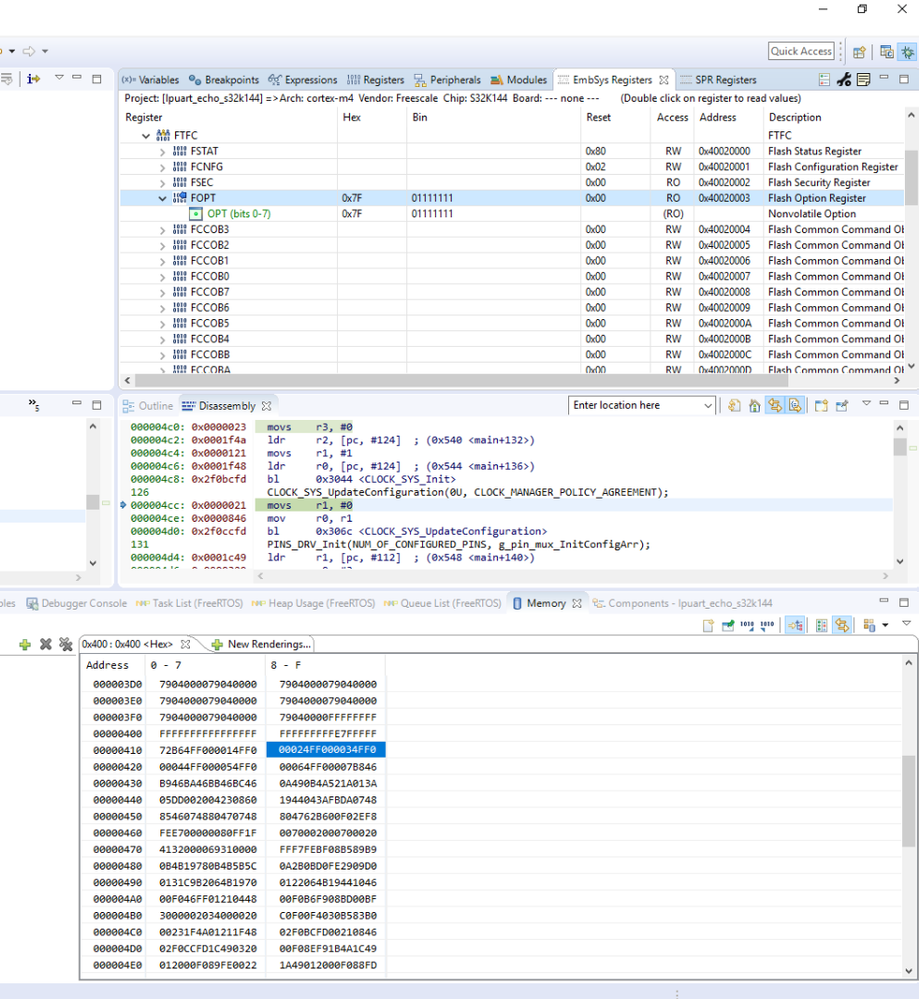The width and height of the screenshot is (919, 999).
Task: Click New Memory View icon in Memory toolbar
Action: [x=708, y=626]
